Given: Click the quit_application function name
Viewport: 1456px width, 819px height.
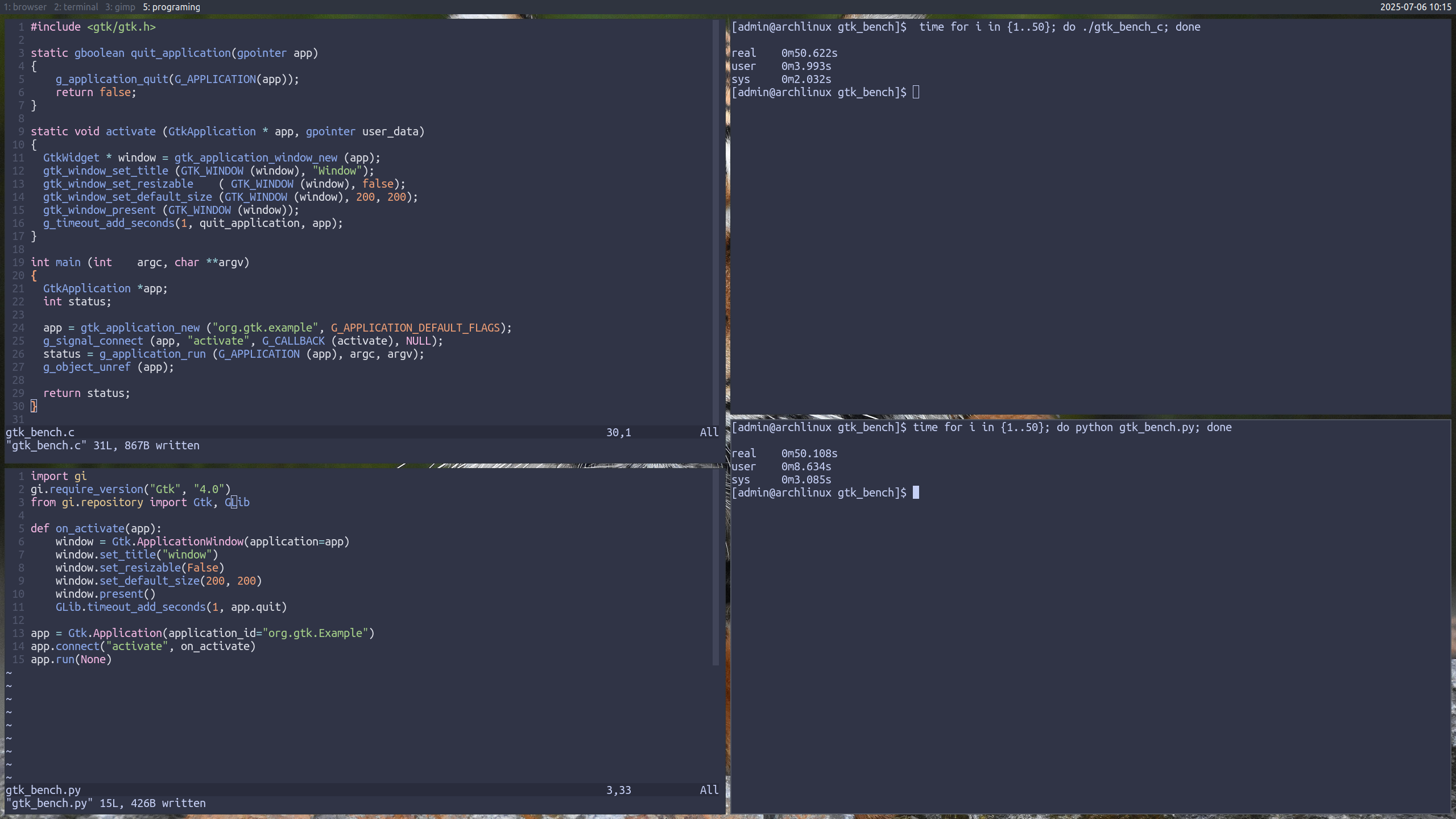Looking at the screenshot, I should 181,53.
